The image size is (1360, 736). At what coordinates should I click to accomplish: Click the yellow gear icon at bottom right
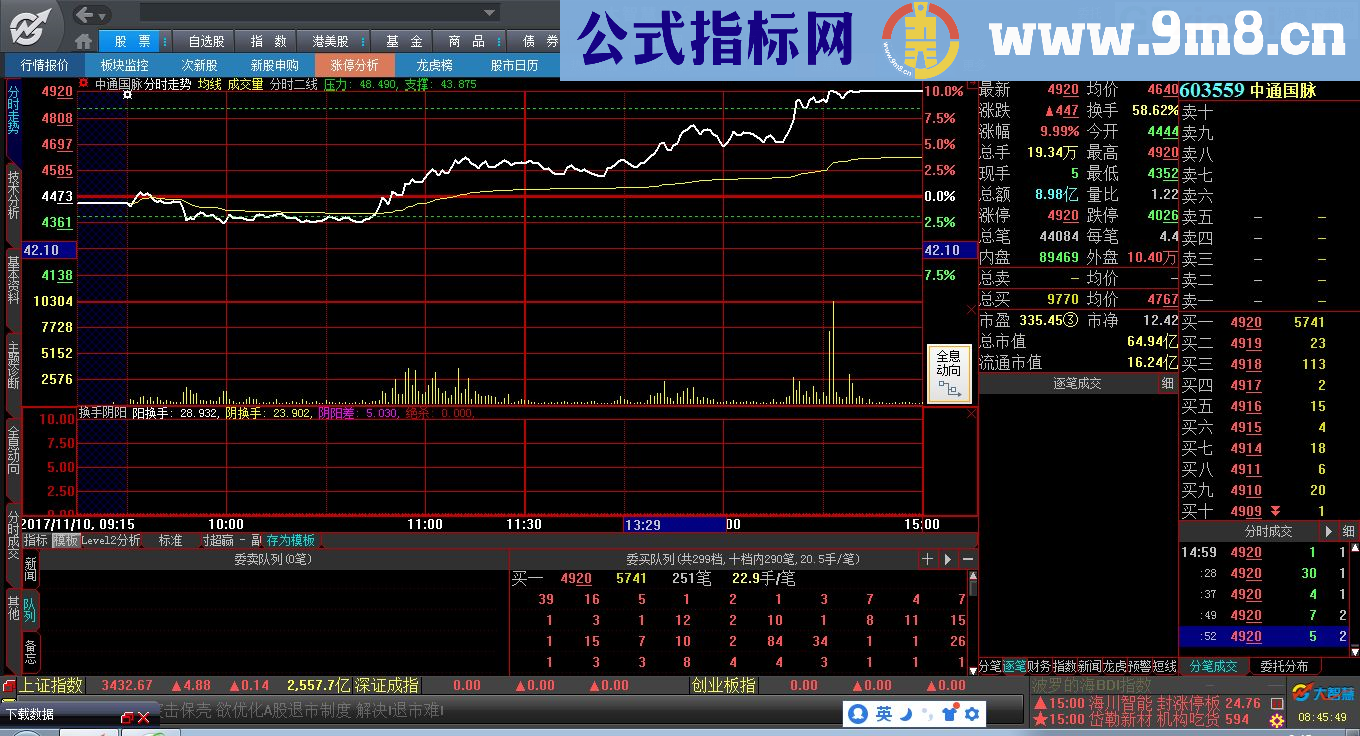point(1278,720)
